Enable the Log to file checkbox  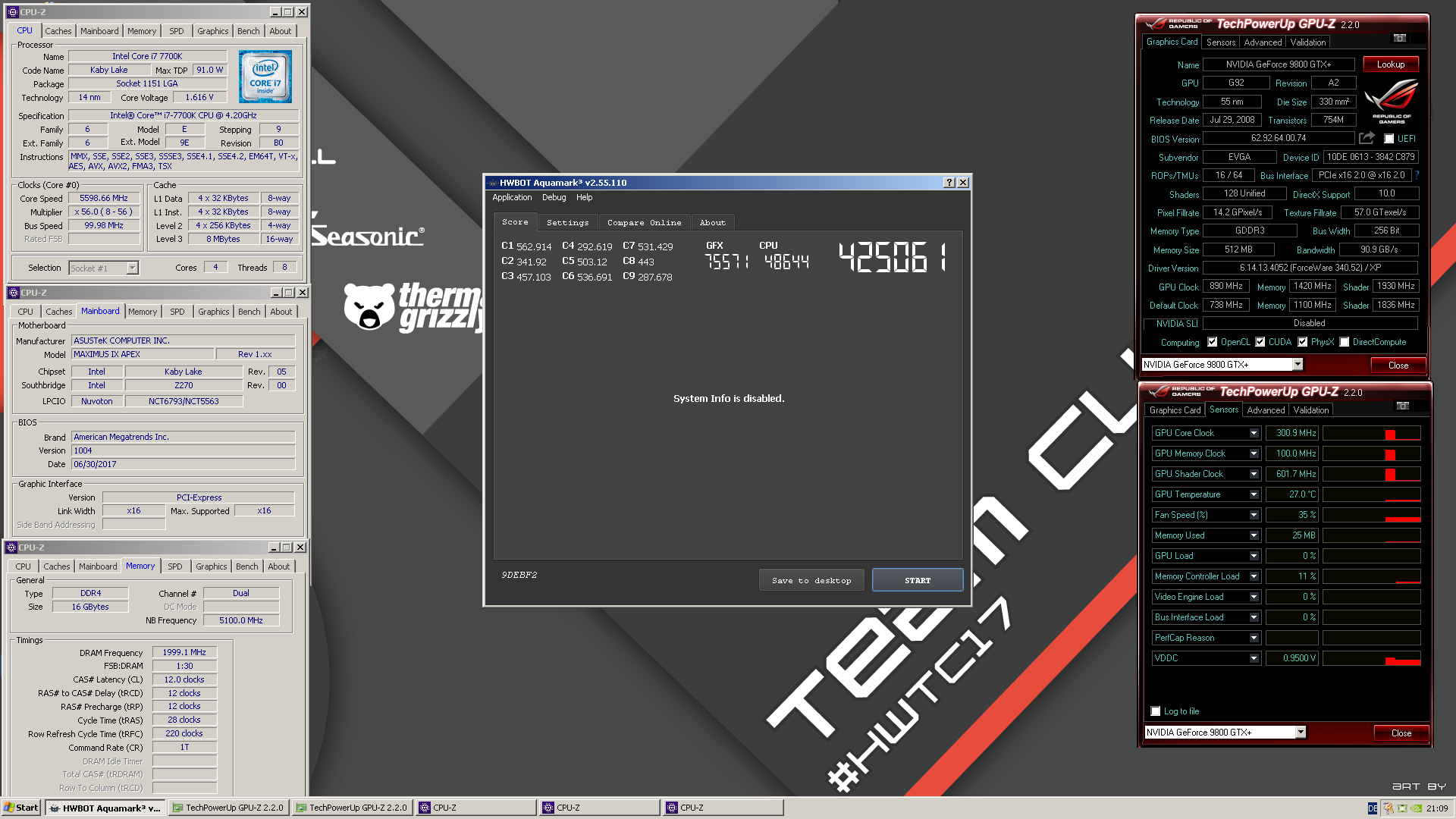tap(1156, 711)
